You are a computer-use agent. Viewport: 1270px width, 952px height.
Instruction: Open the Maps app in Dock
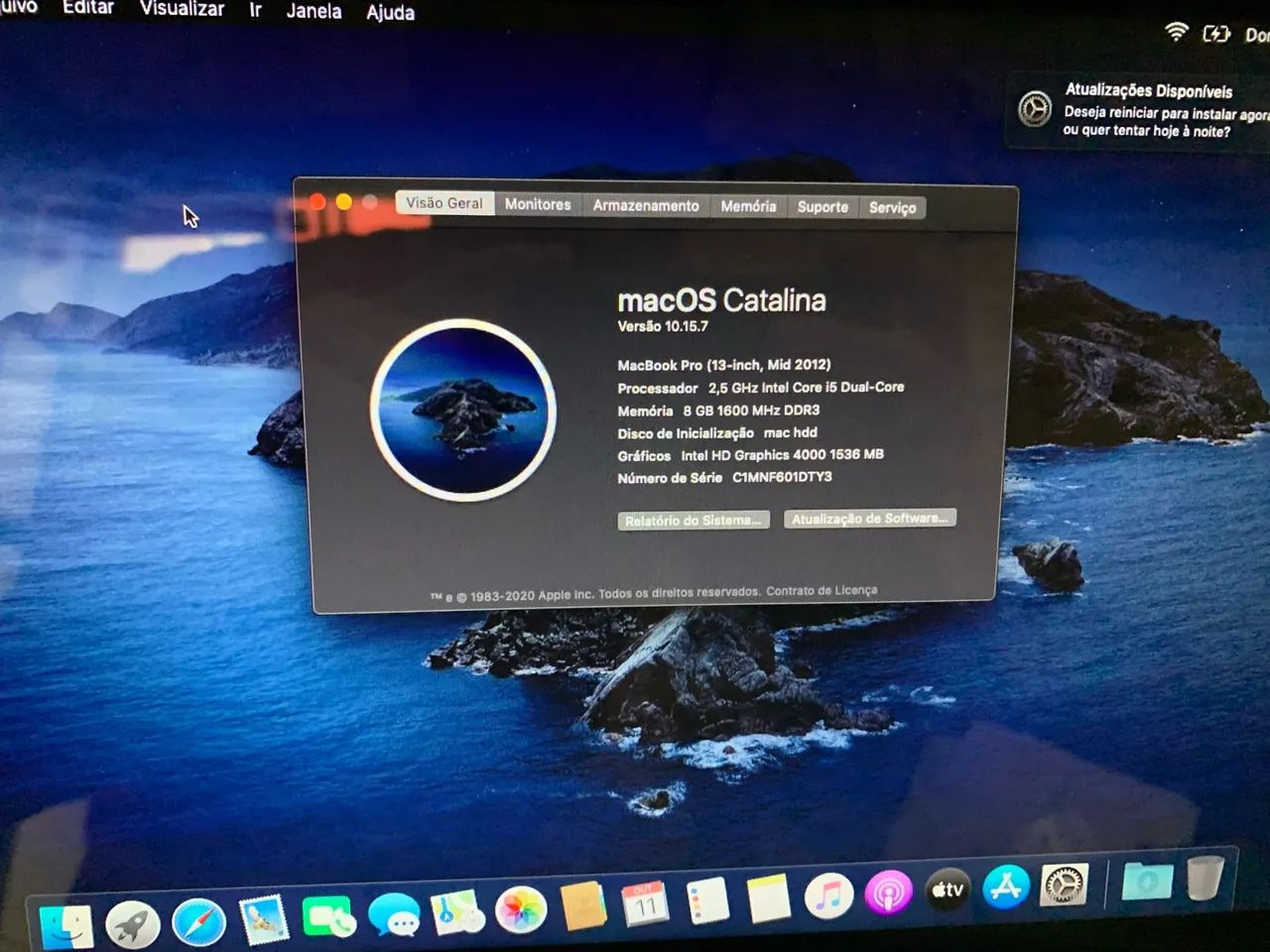point(457,912)
